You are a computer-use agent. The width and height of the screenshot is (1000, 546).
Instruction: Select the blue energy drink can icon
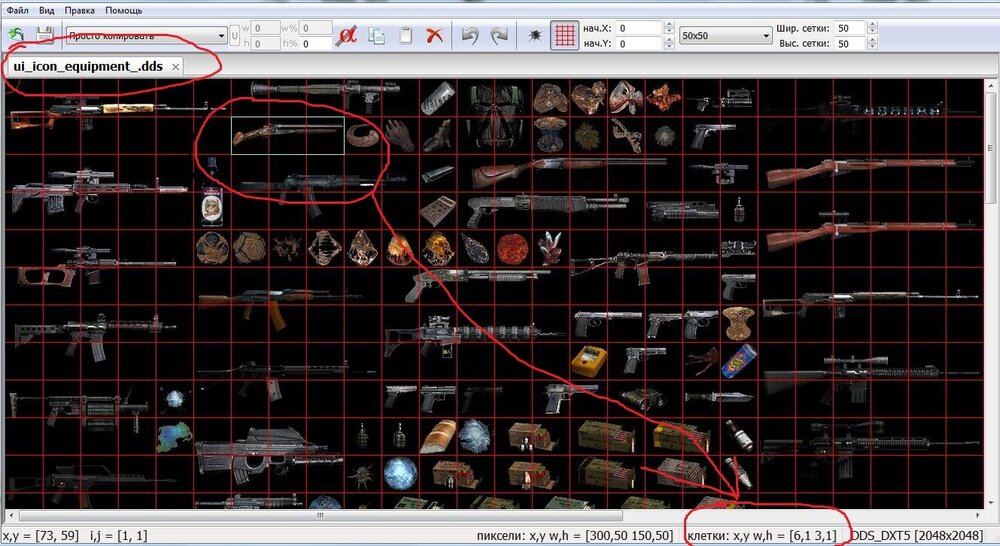pyautogui.click(x=739, y=361)
